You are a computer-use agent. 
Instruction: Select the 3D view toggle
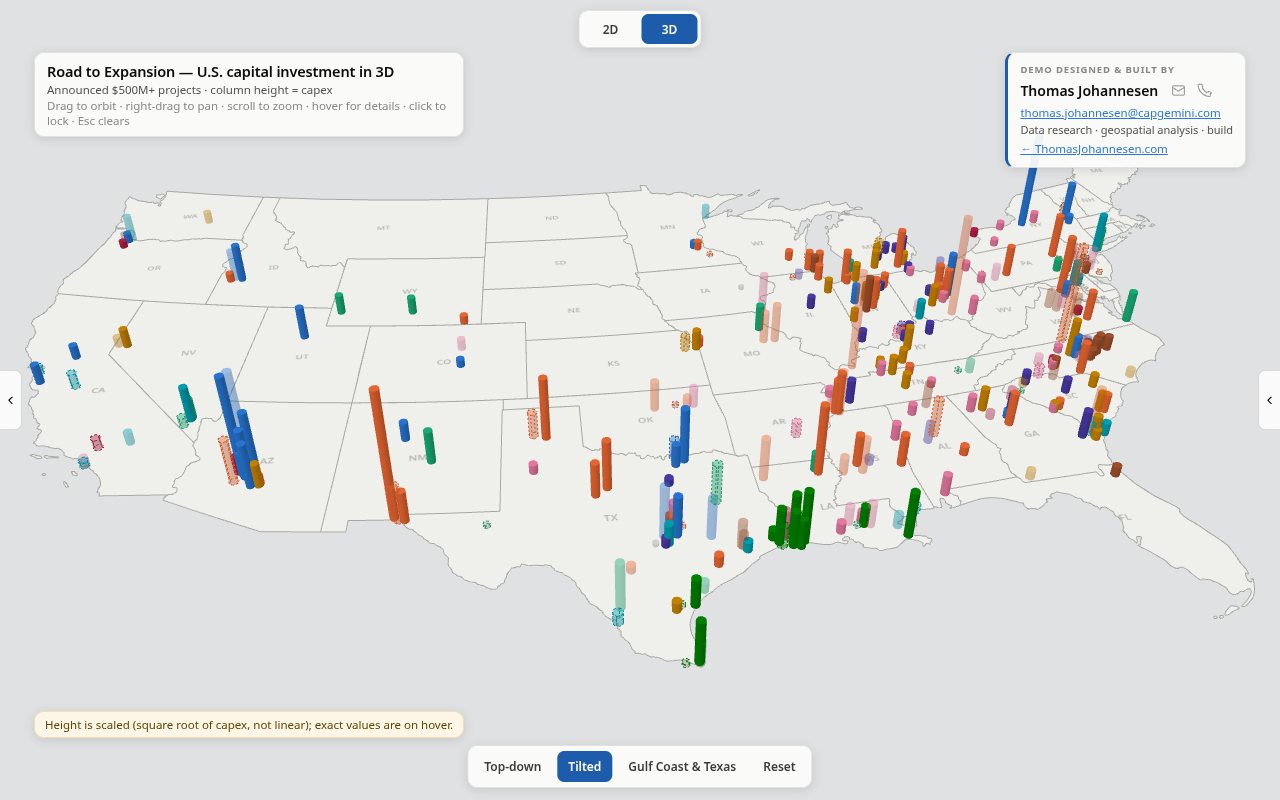click(x=669, y=29)
